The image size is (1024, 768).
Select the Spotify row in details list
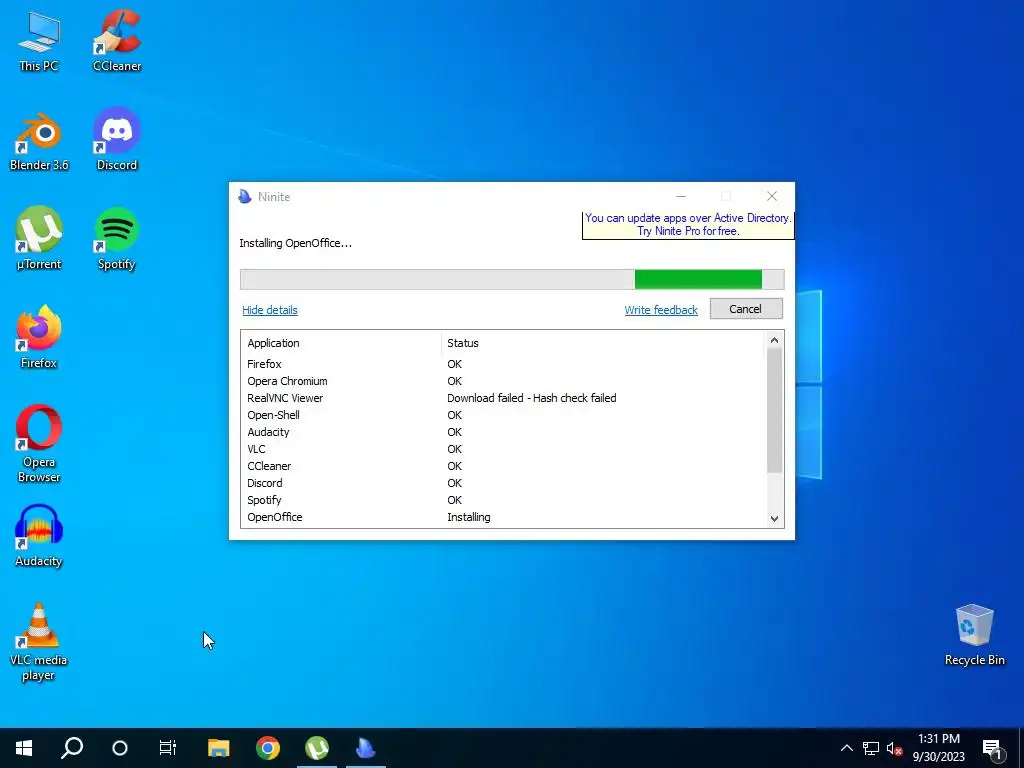[x=503, y=500]
